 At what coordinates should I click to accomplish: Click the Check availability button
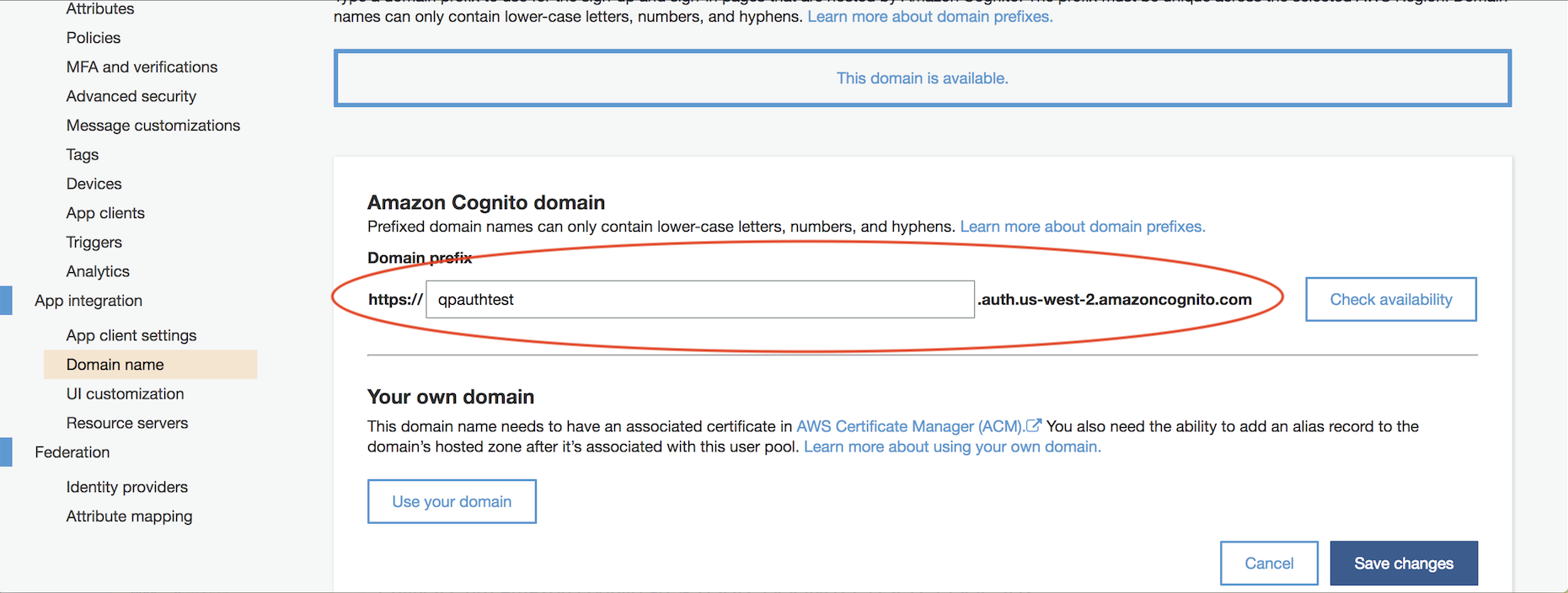tap(1391, 299)
